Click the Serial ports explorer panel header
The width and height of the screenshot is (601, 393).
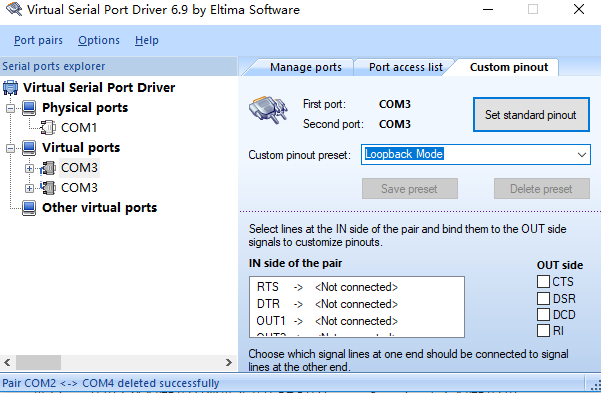[x=118, y=66]
